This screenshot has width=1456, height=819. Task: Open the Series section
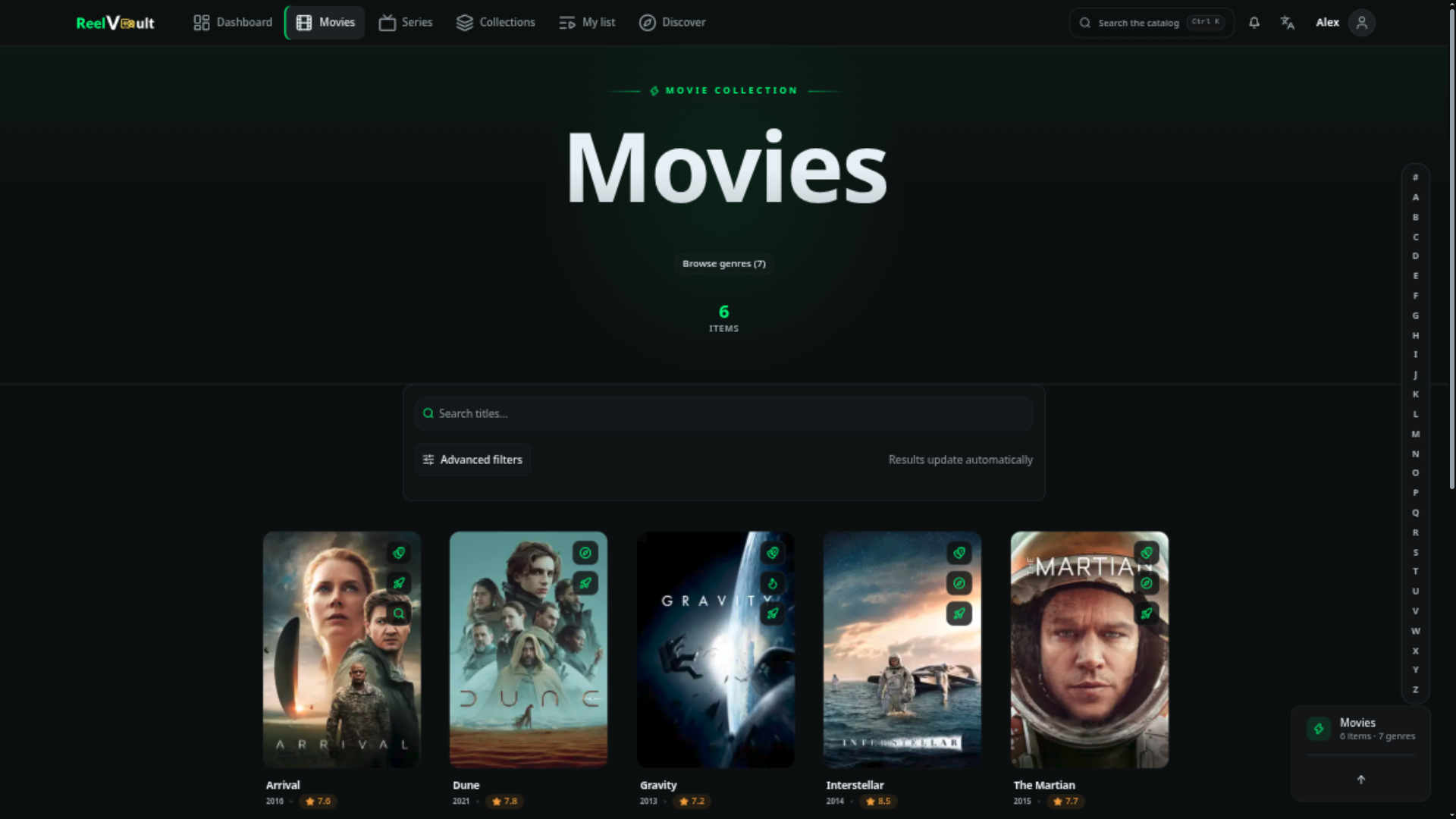click(x=406, y=23)
